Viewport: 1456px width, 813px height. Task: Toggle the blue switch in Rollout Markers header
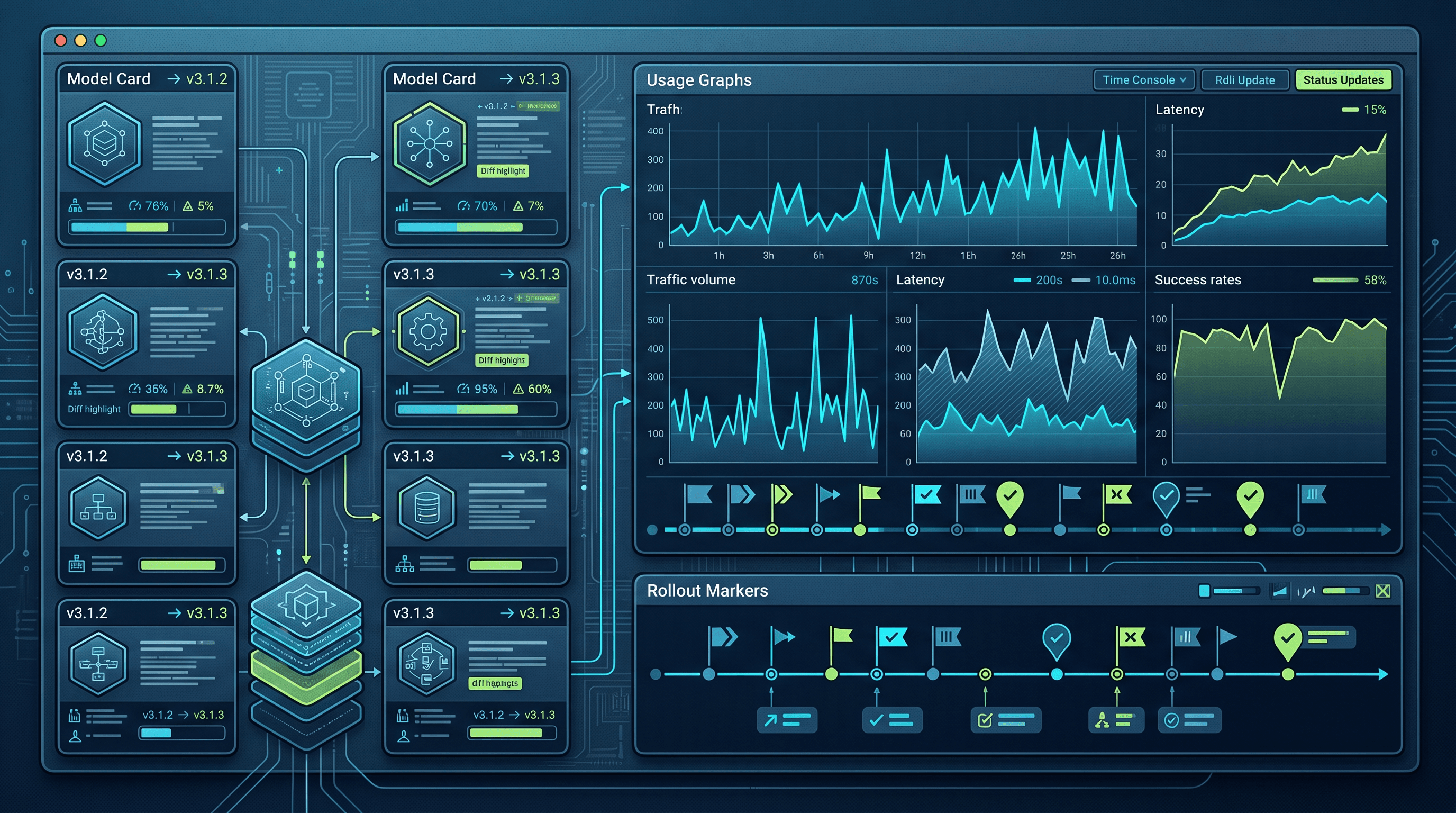click(x=1229, y=591)
